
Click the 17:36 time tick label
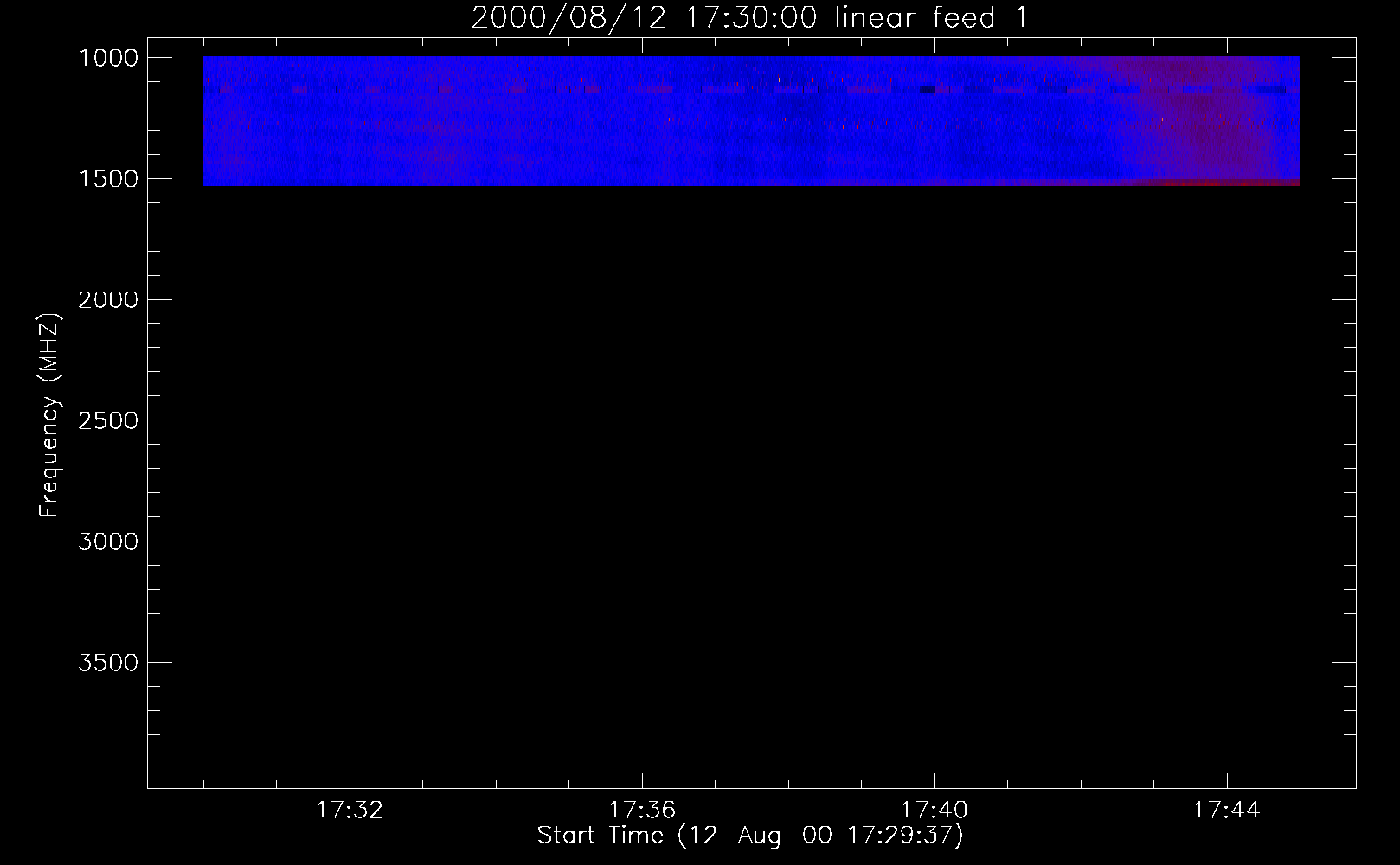click(x=642, y=811)
